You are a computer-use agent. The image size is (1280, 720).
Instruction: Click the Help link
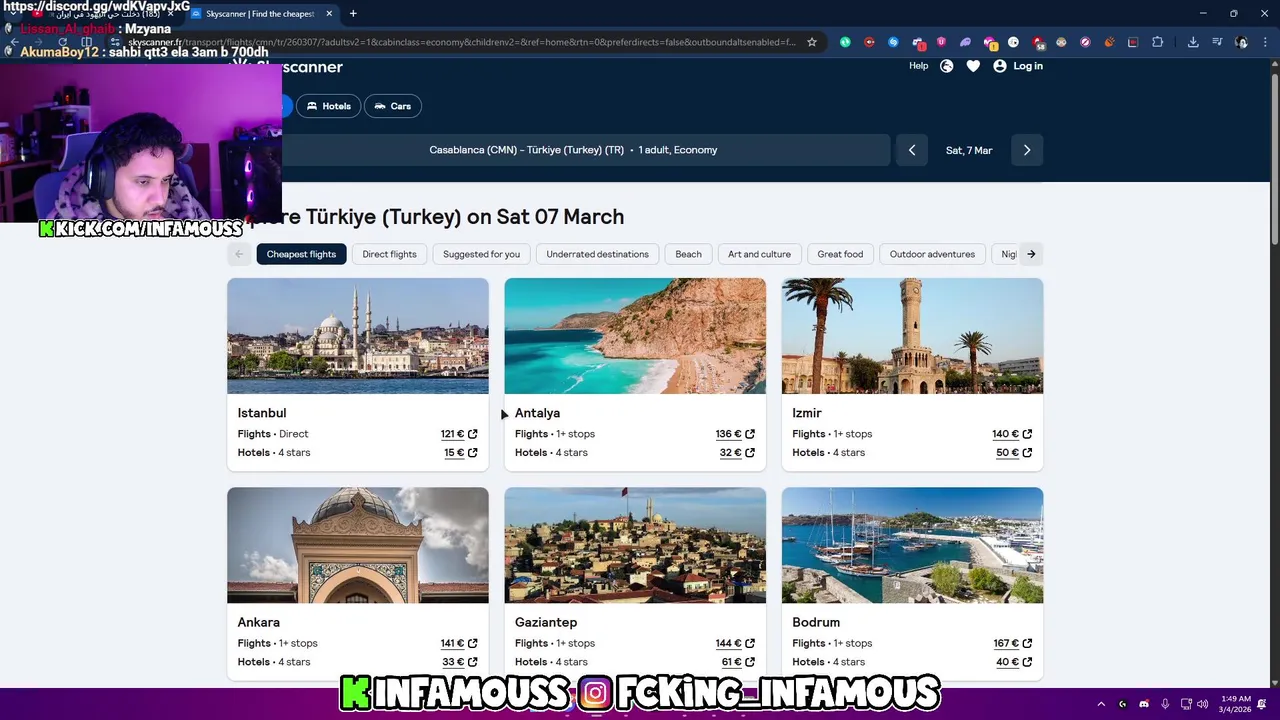coord(918,66)
